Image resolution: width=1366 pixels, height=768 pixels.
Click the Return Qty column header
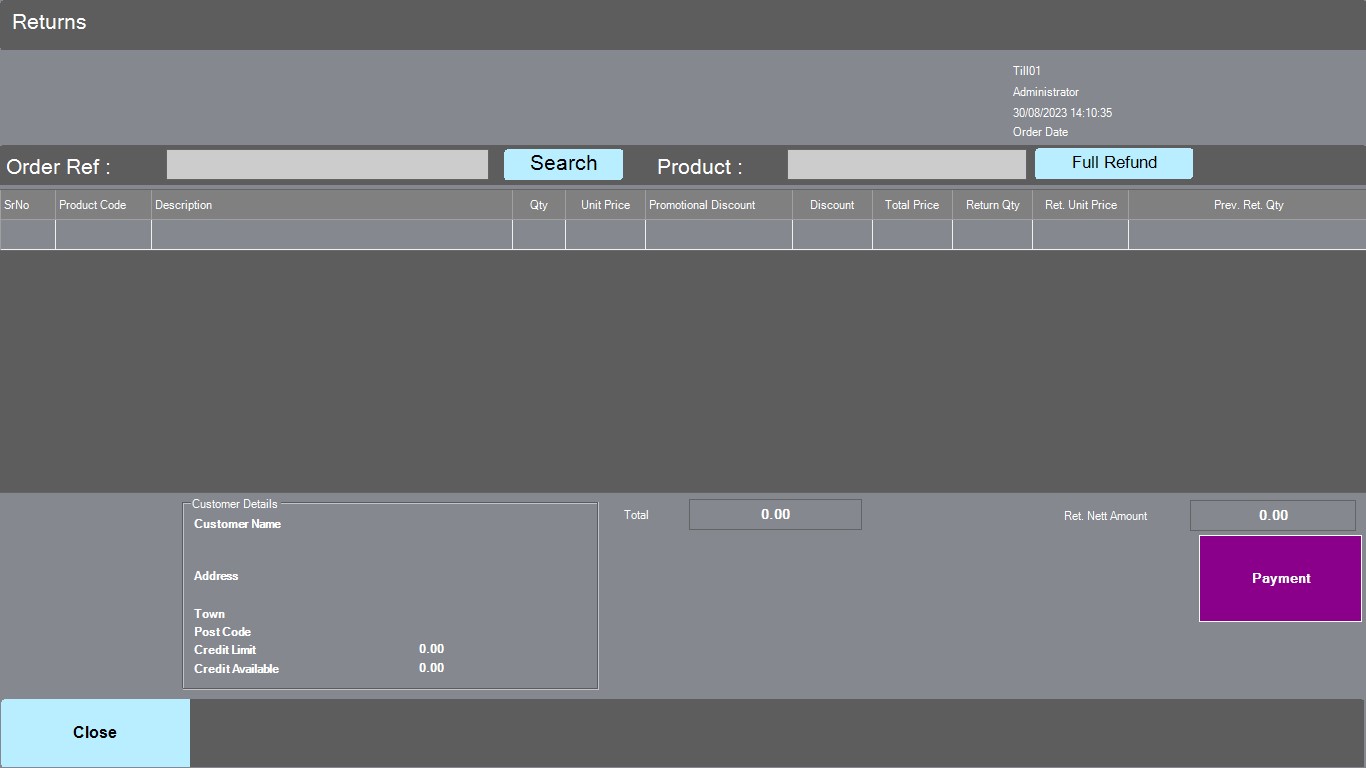[992, 205]
